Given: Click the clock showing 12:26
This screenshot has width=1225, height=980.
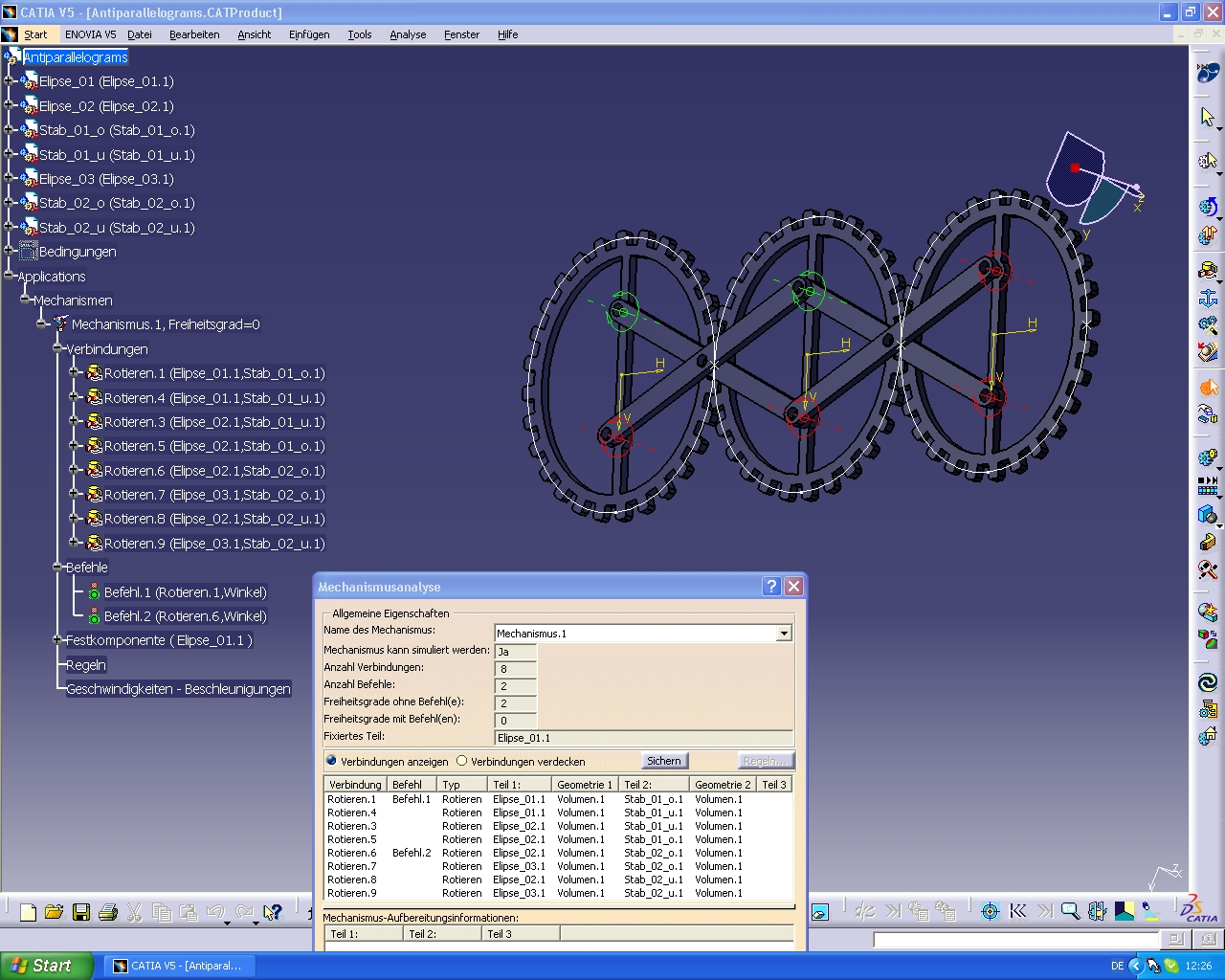Looking at the screenshot, I should [1198, 966].
